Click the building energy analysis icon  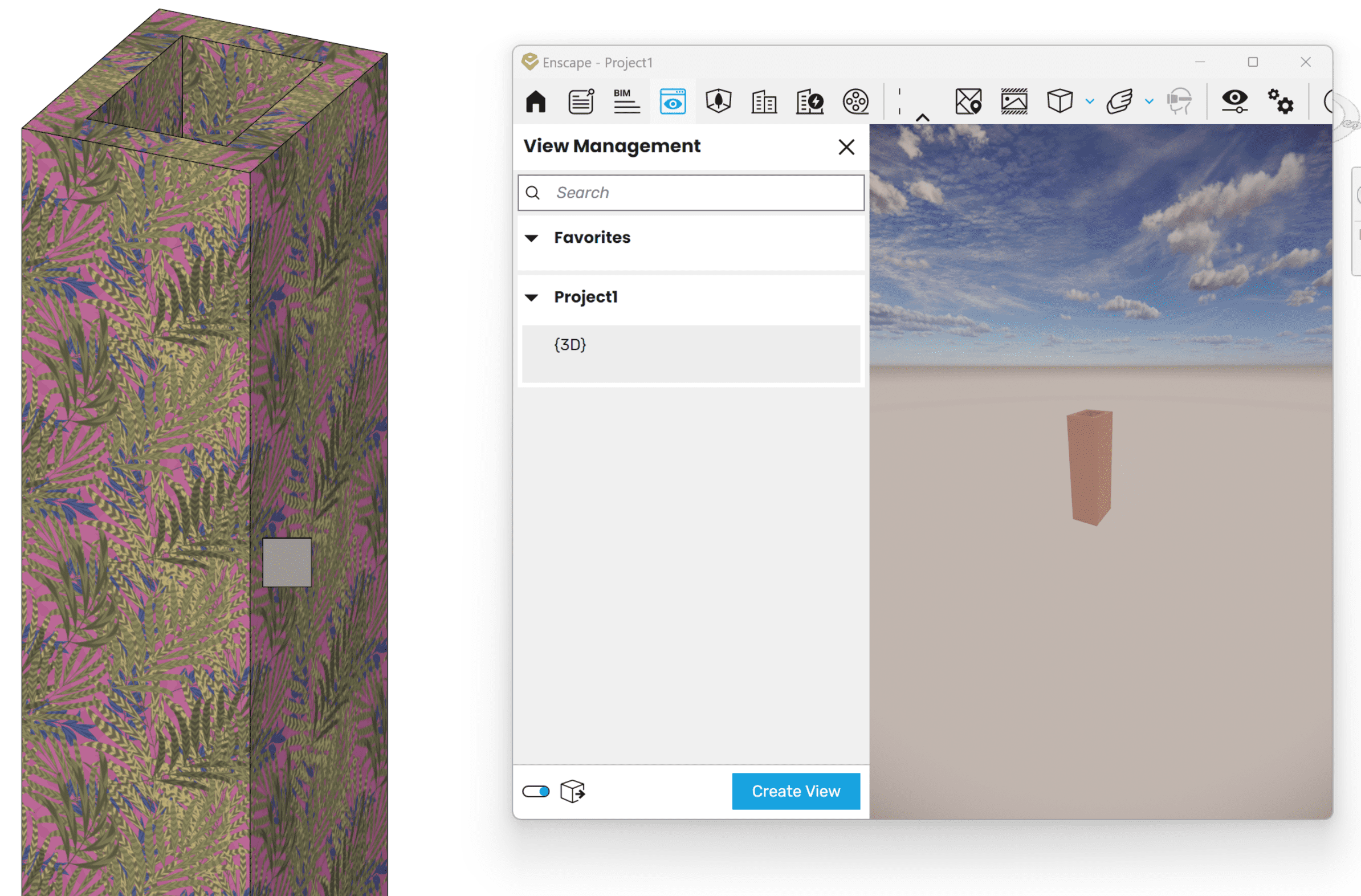[x=809, y=102]
